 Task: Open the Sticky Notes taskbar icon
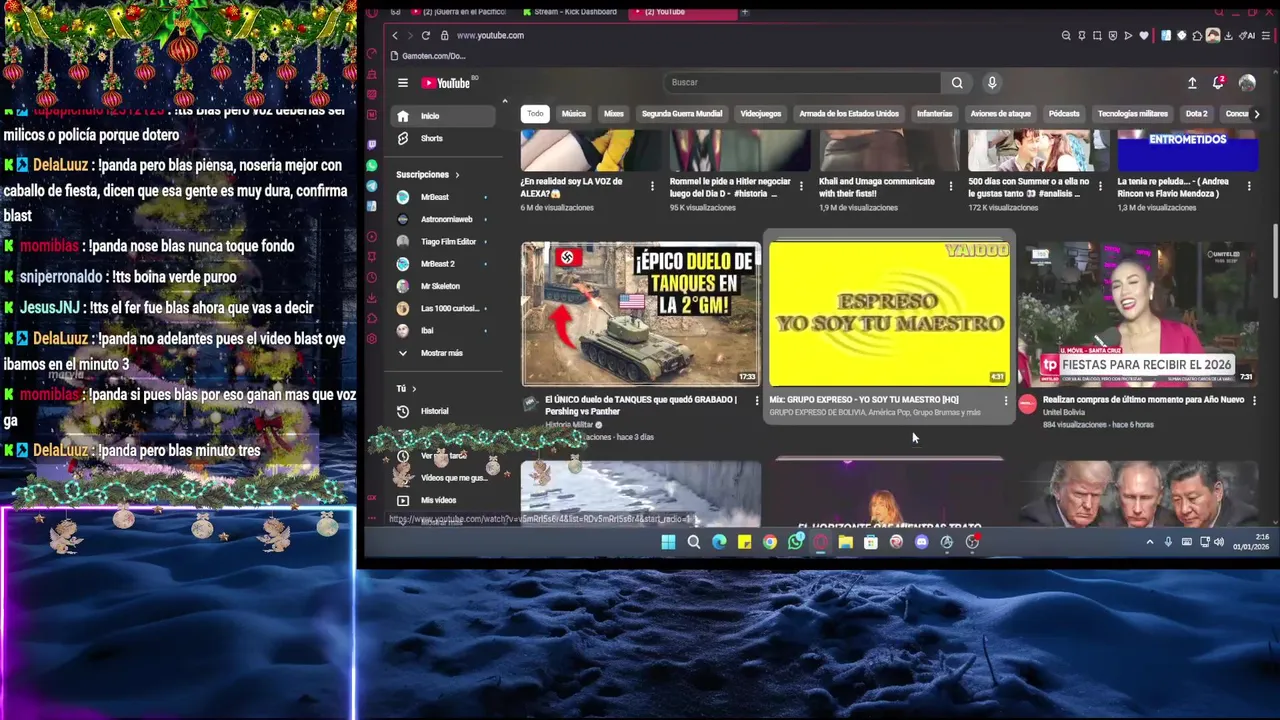point(744,542)
